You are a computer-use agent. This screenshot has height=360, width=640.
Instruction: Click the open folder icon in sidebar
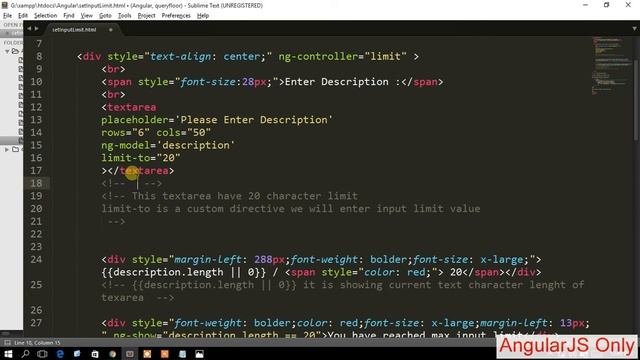click(16, 51)
